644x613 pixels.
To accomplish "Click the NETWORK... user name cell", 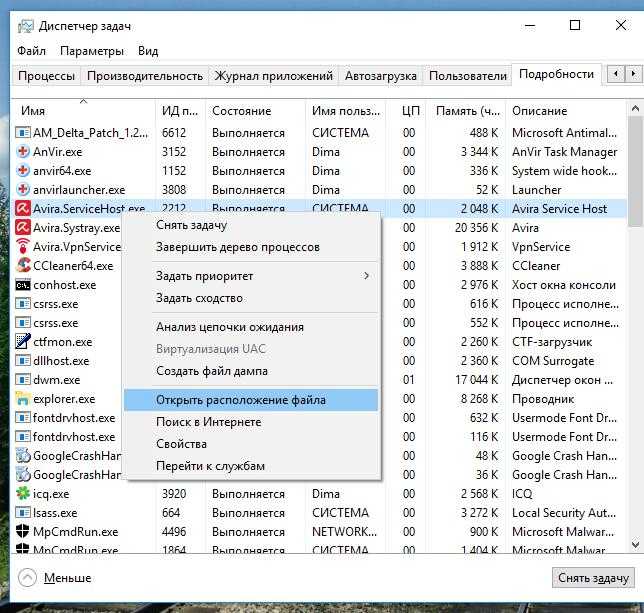I will pos(344,532).
